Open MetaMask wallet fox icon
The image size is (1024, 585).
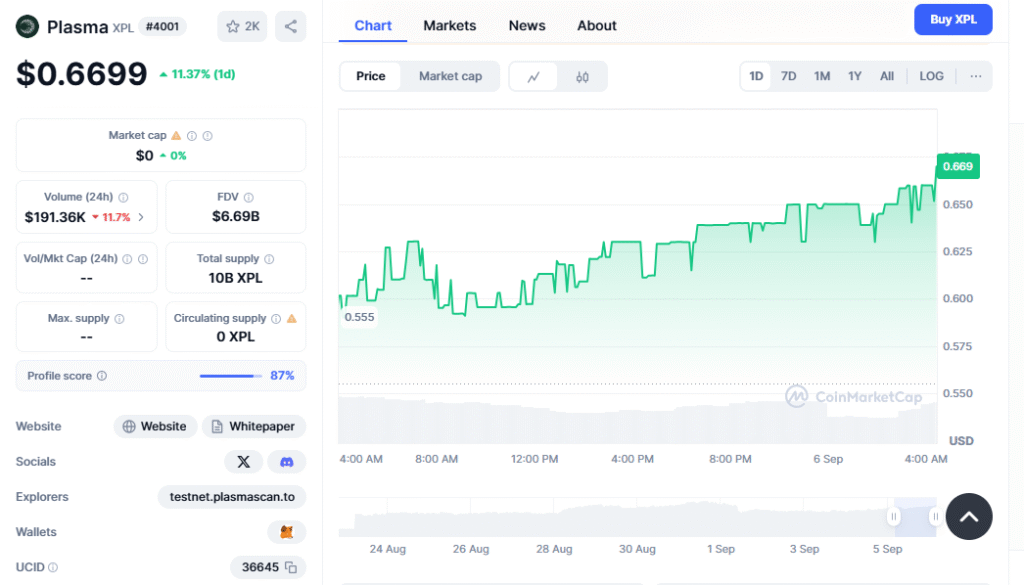[x=287, y=532]
